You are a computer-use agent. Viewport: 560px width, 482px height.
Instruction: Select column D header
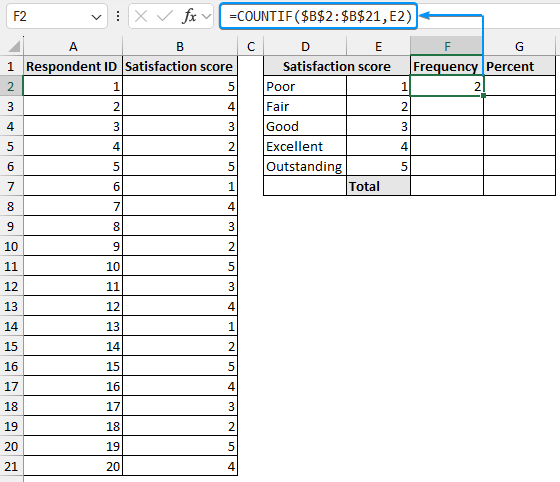pos(305,46)
